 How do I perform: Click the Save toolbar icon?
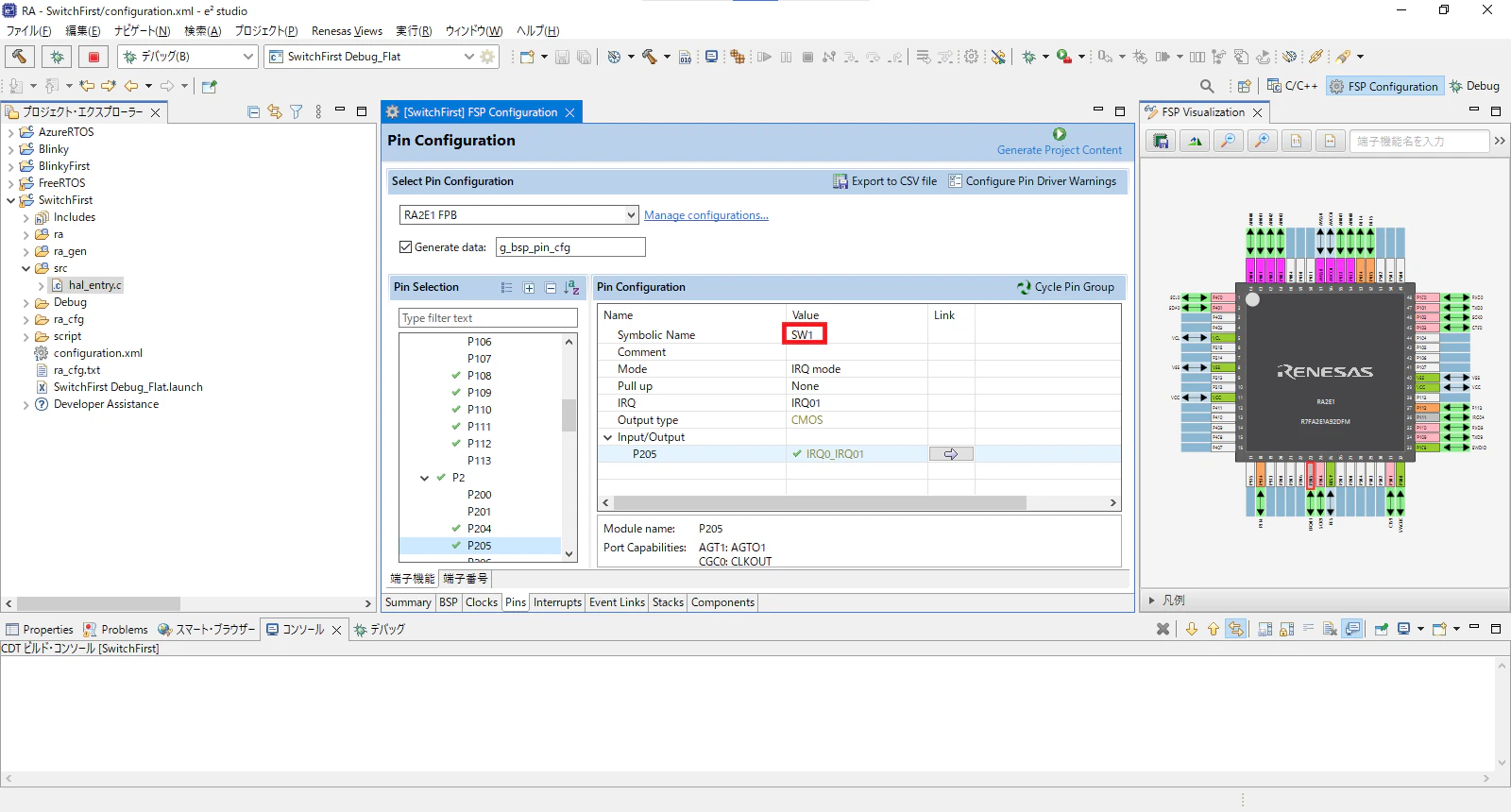(x=562, y=57)
